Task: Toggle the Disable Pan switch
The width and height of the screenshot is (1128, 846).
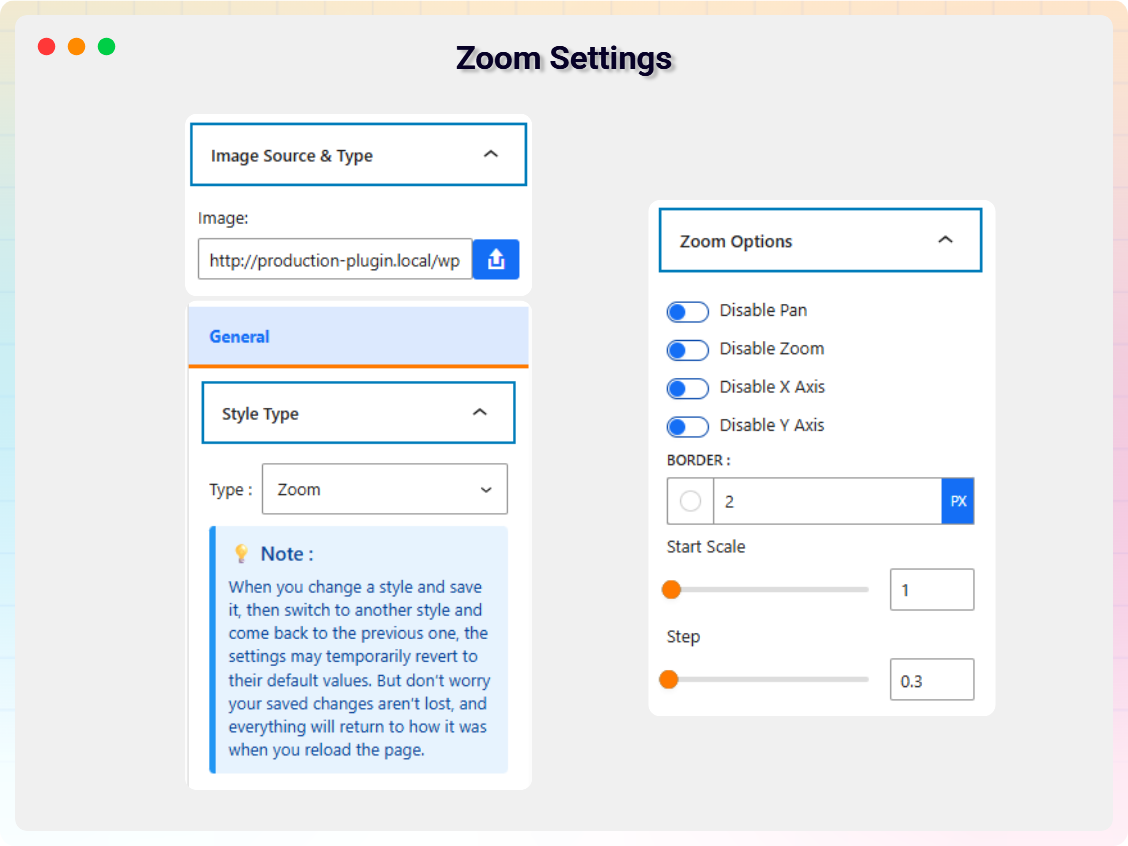Action: click(687, 312)
